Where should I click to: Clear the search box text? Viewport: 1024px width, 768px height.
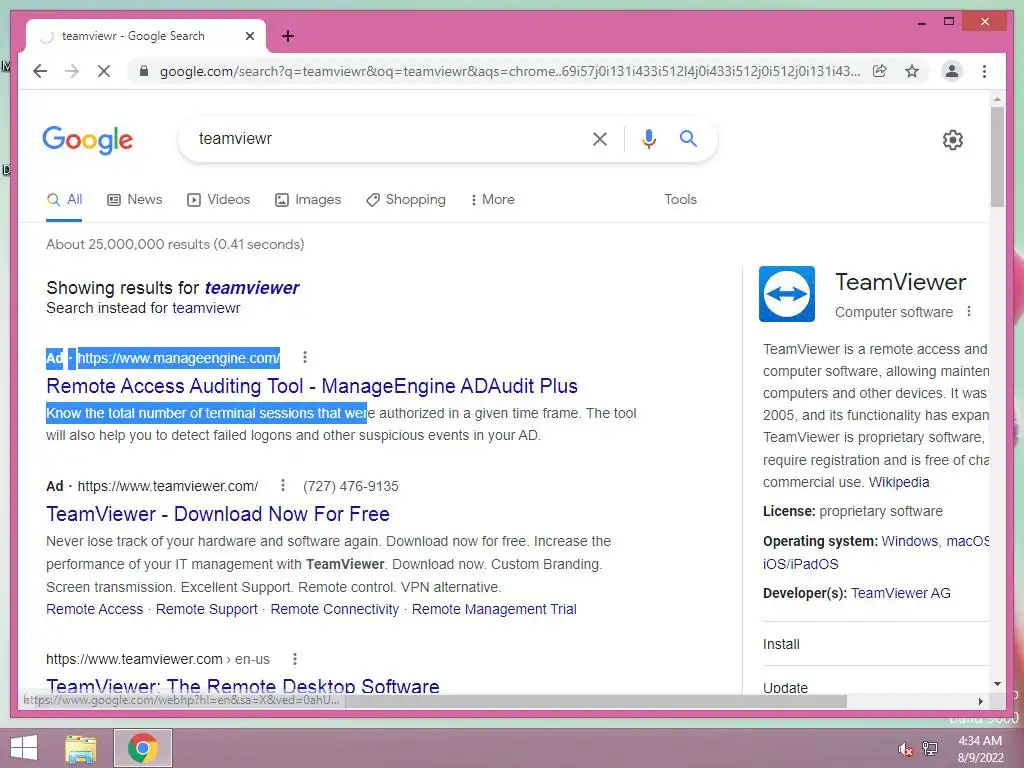click(600, 138)
